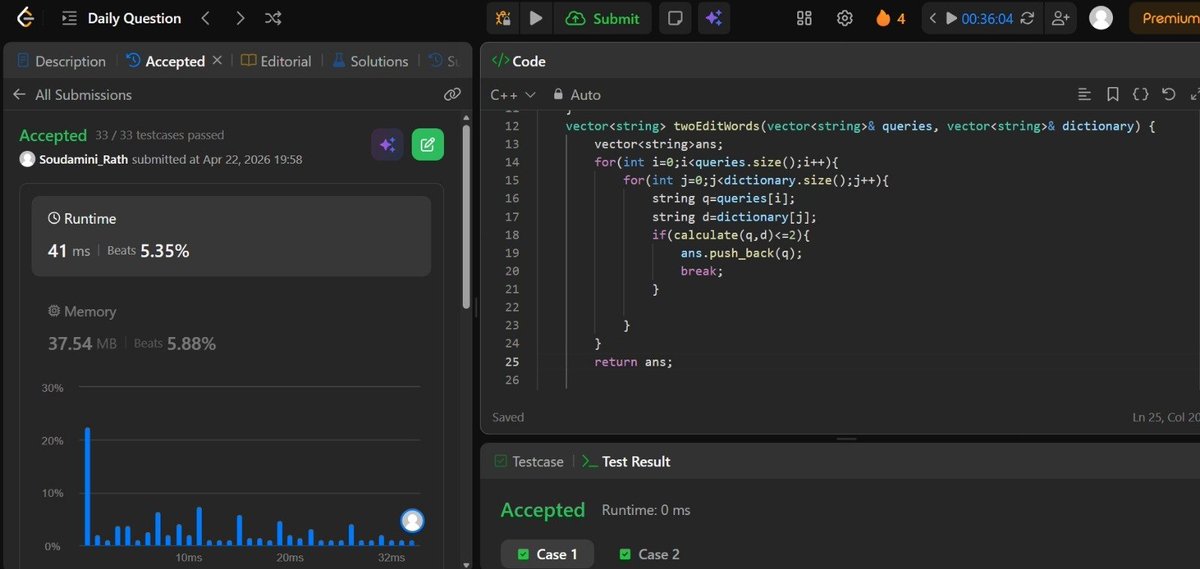Toggle Auto lock setting

(x=577, y=95)
